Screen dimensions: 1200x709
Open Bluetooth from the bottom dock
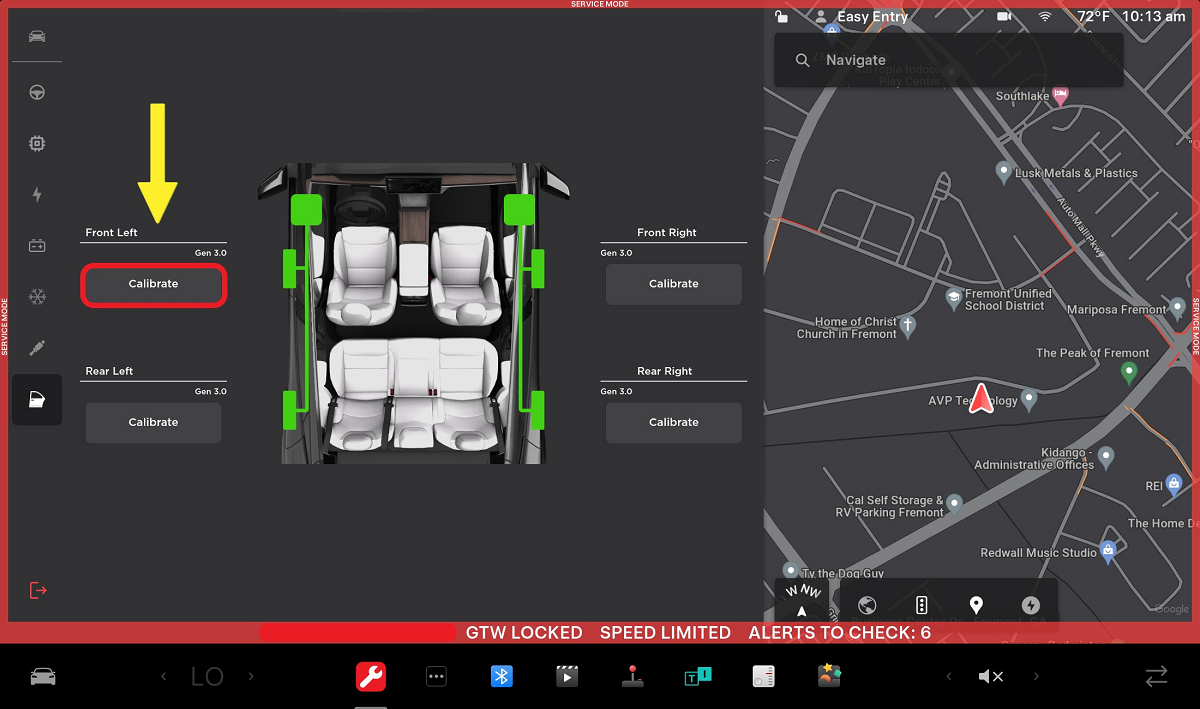pyautogui.click(x=501, y=677)
